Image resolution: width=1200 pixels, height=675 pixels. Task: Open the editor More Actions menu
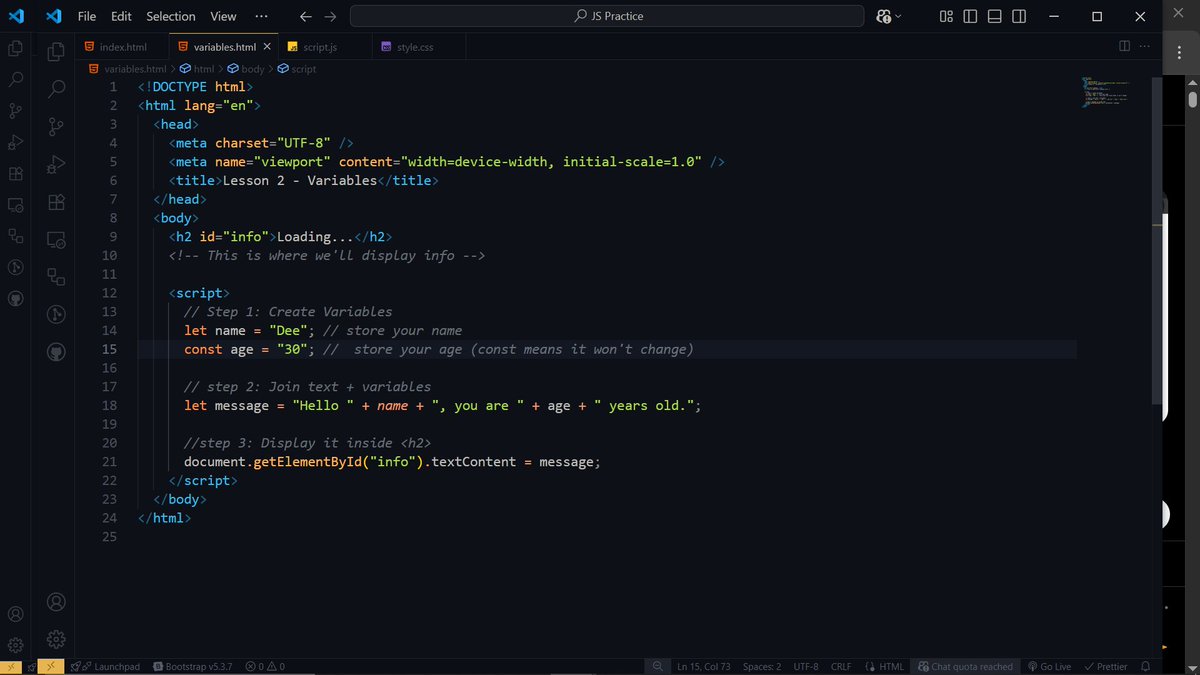pyautogui.click(x=1144, y=46)
